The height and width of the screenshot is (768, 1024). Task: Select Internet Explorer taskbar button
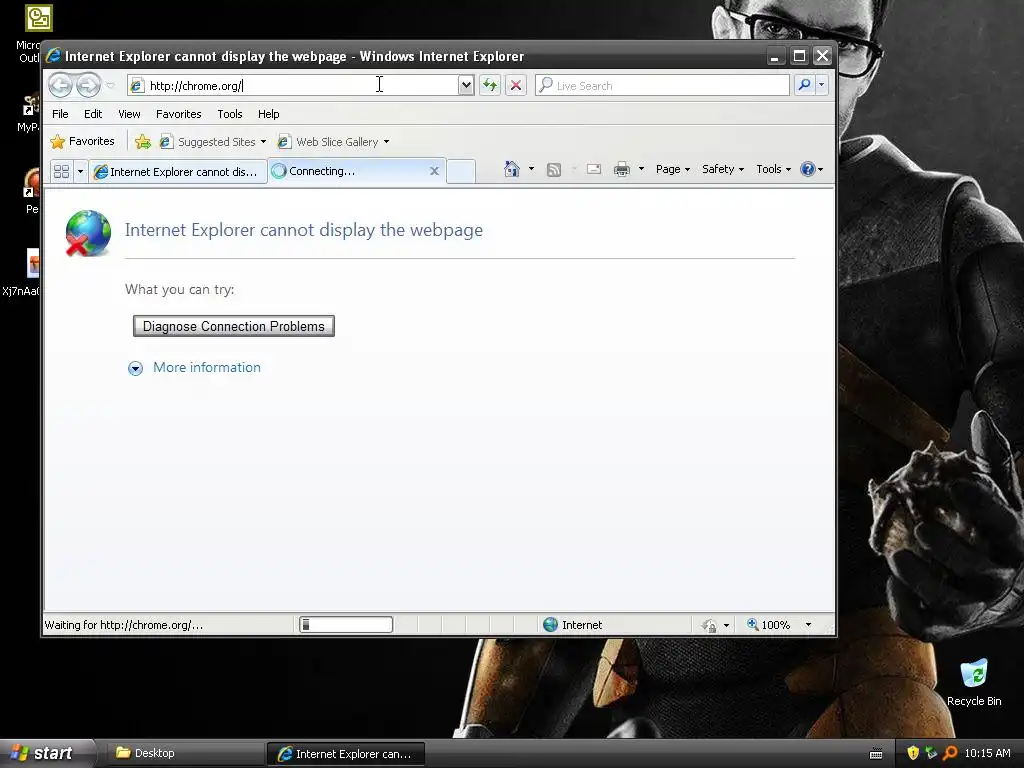pos(346,754)
